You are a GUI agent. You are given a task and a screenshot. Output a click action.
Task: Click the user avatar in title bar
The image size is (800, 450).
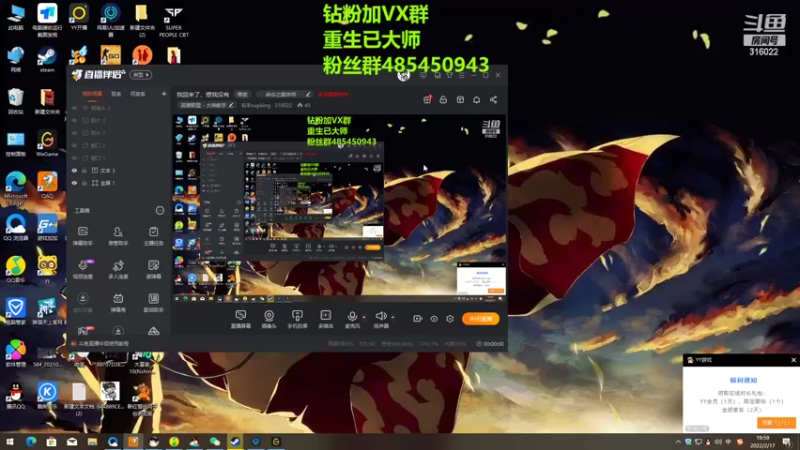click(404, 75)
